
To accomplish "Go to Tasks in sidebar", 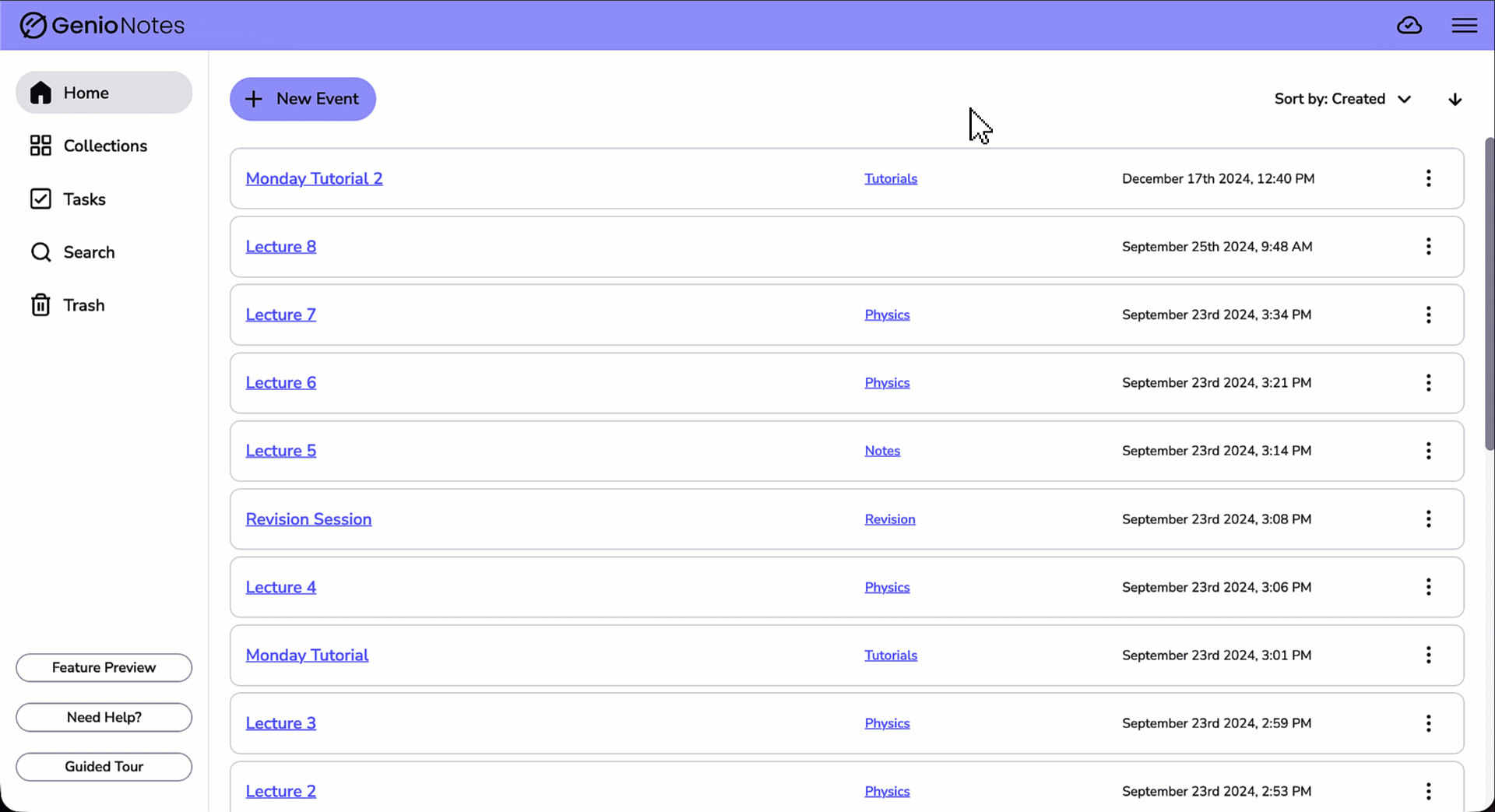I will [104, 199].
